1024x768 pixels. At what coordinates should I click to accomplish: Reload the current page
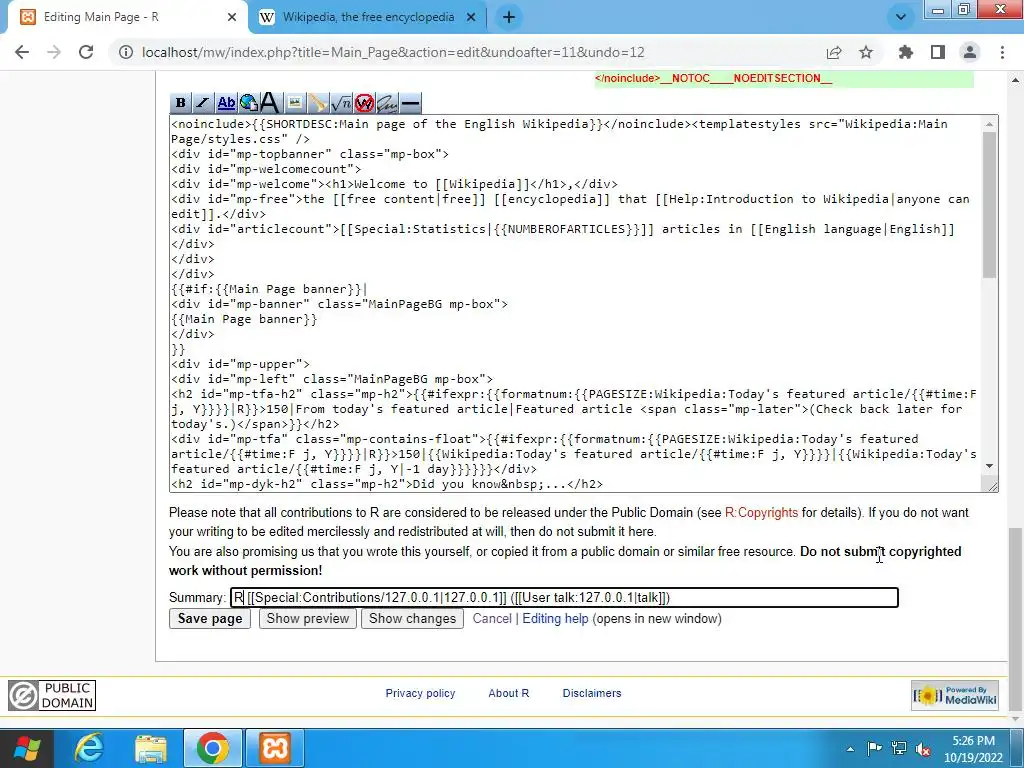click(86, 52)
